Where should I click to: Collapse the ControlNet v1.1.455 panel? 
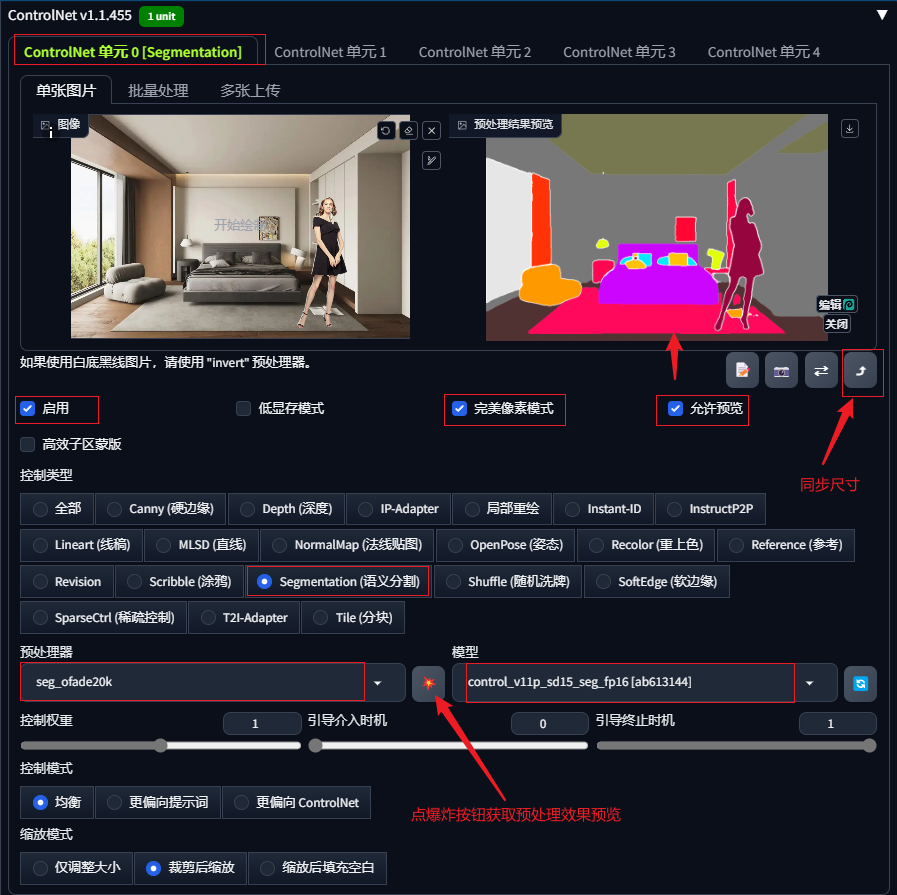[x=882, y=15]
